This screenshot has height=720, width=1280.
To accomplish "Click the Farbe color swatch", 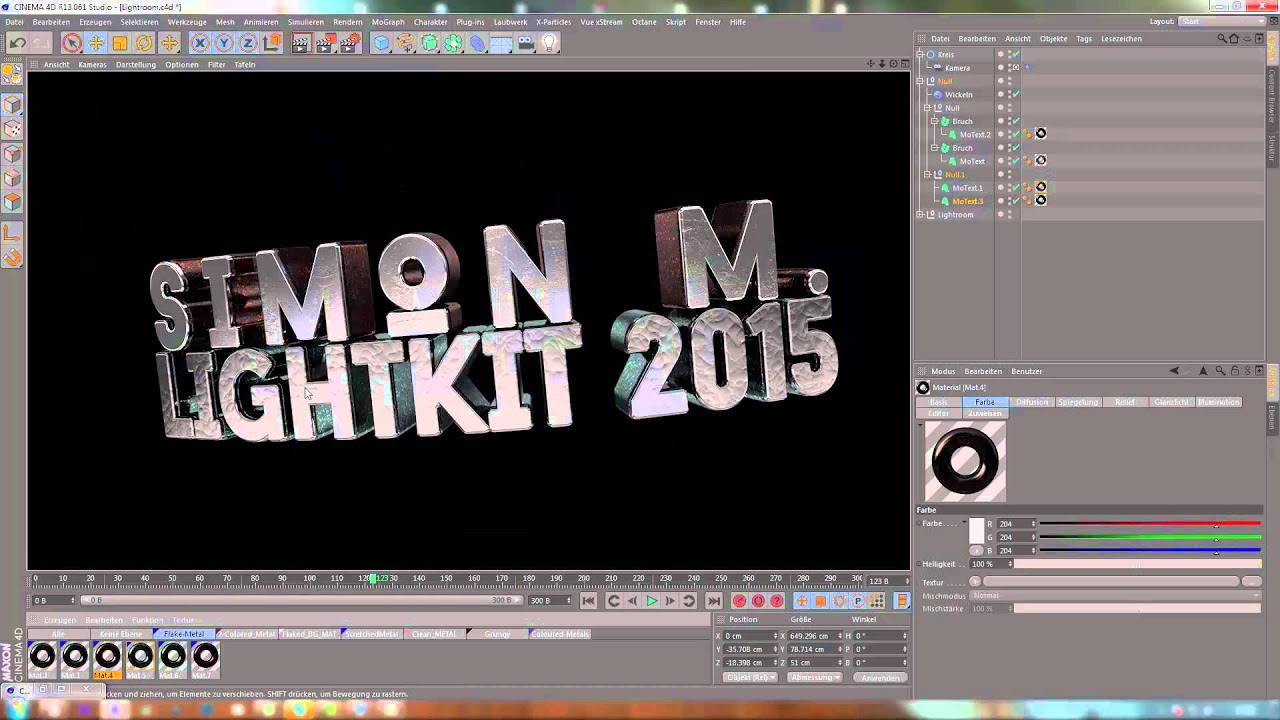I will coord(976,530).
